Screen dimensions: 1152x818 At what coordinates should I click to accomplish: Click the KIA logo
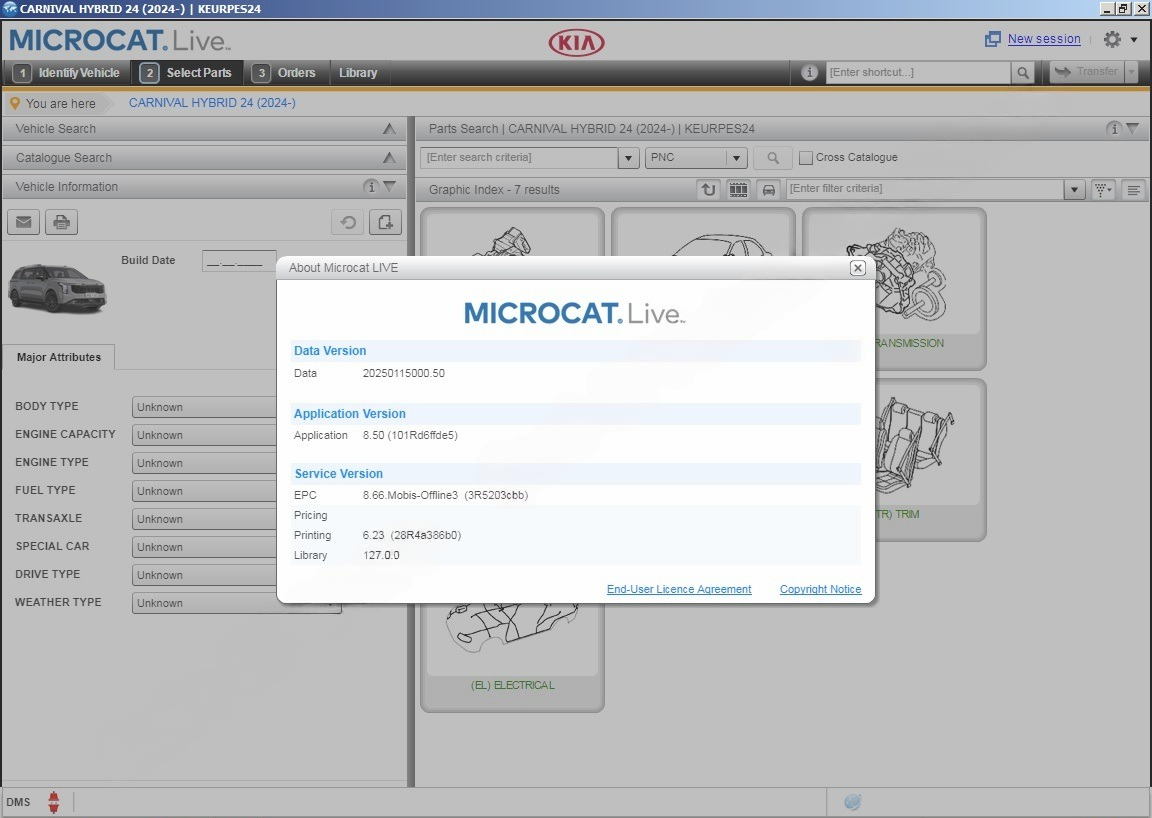pyautogui.click(x=577, y=43)
